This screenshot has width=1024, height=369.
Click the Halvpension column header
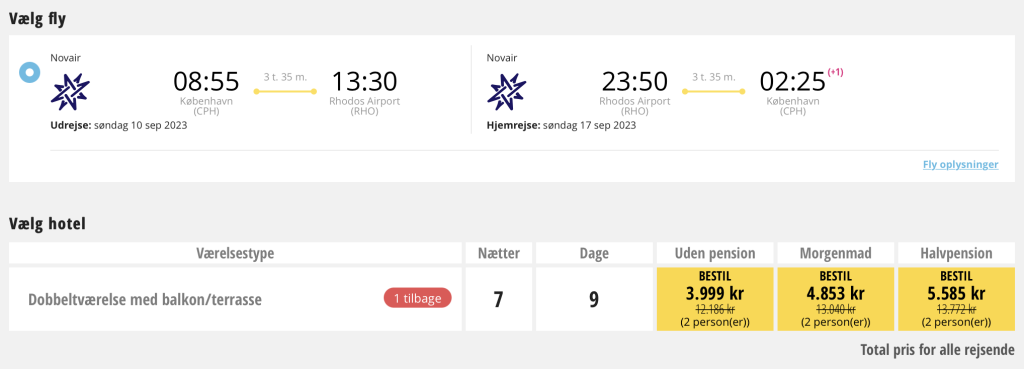(x=956, y=253)
